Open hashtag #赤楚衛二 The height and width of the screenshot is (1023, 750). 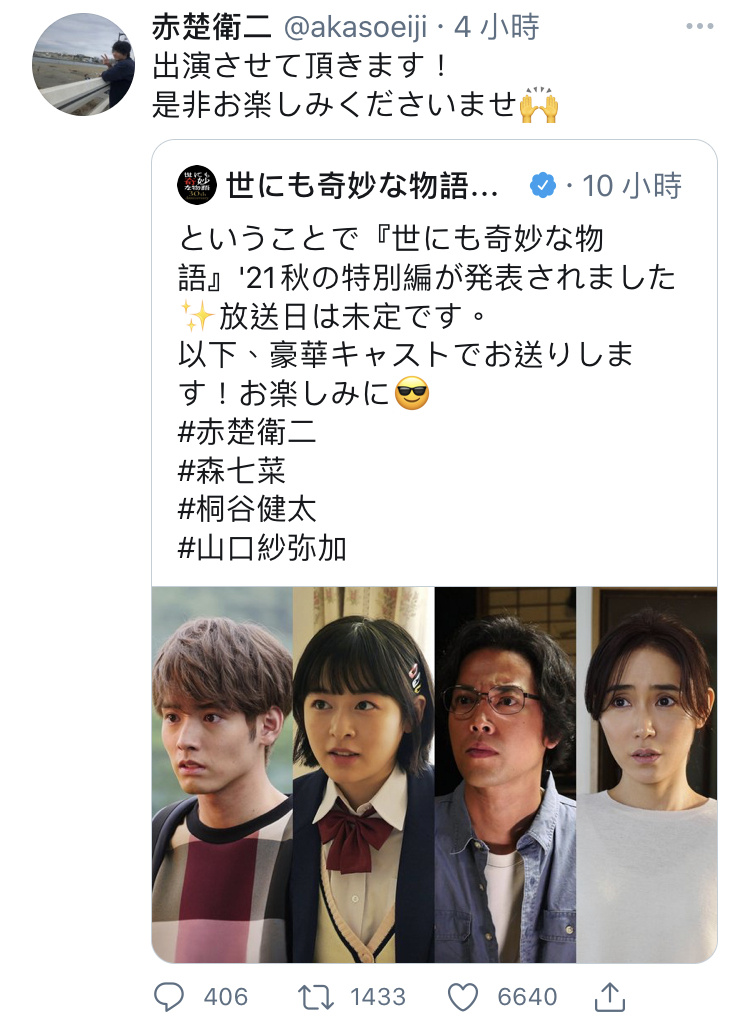[247, 432]
